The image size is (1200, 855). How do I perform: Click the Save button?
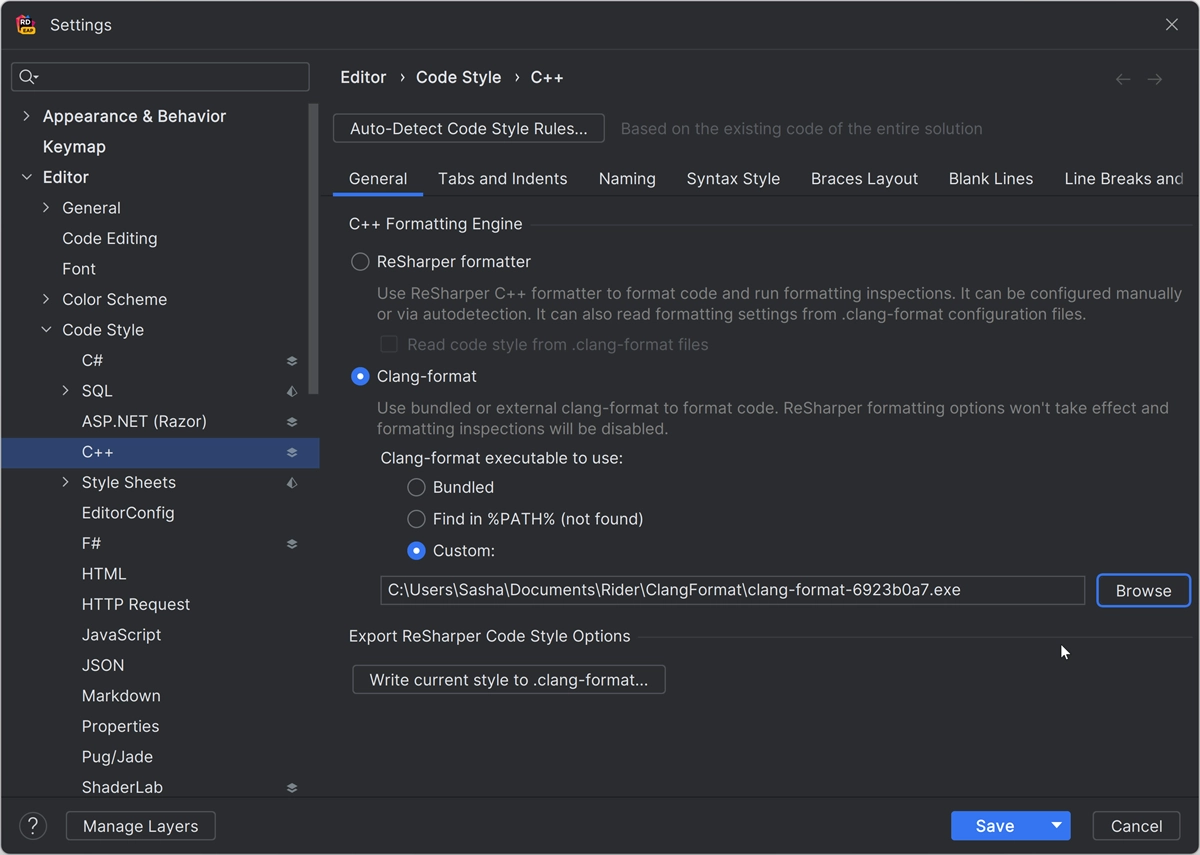coord(996,826)
